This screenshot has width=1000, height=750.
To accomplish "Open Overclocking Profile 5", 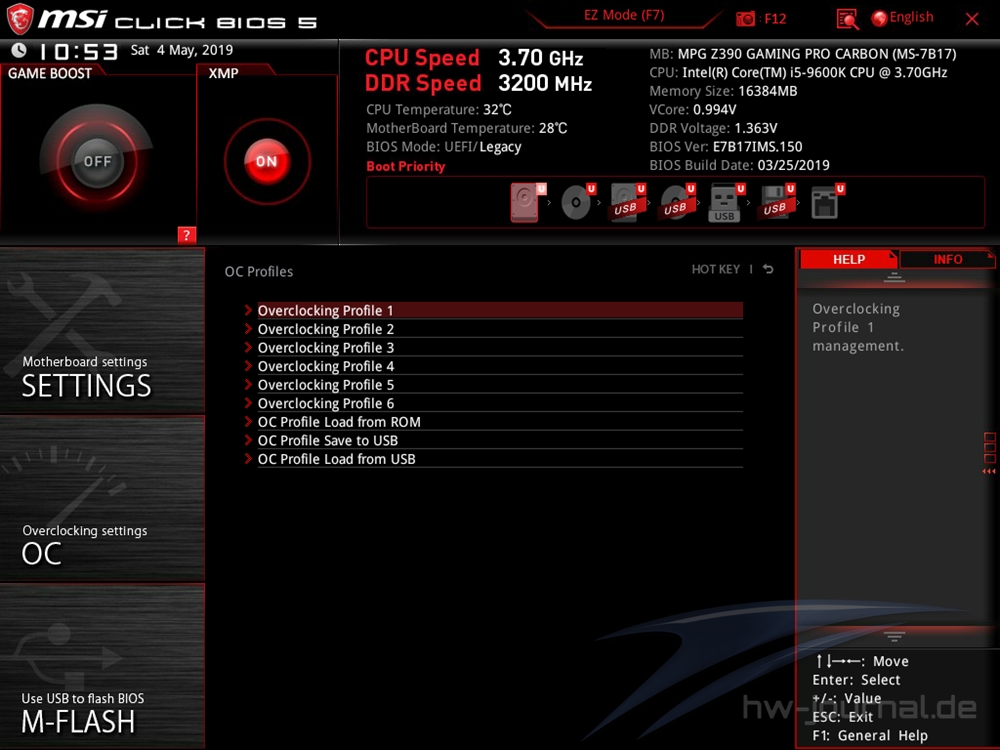I will coord(500,385).
